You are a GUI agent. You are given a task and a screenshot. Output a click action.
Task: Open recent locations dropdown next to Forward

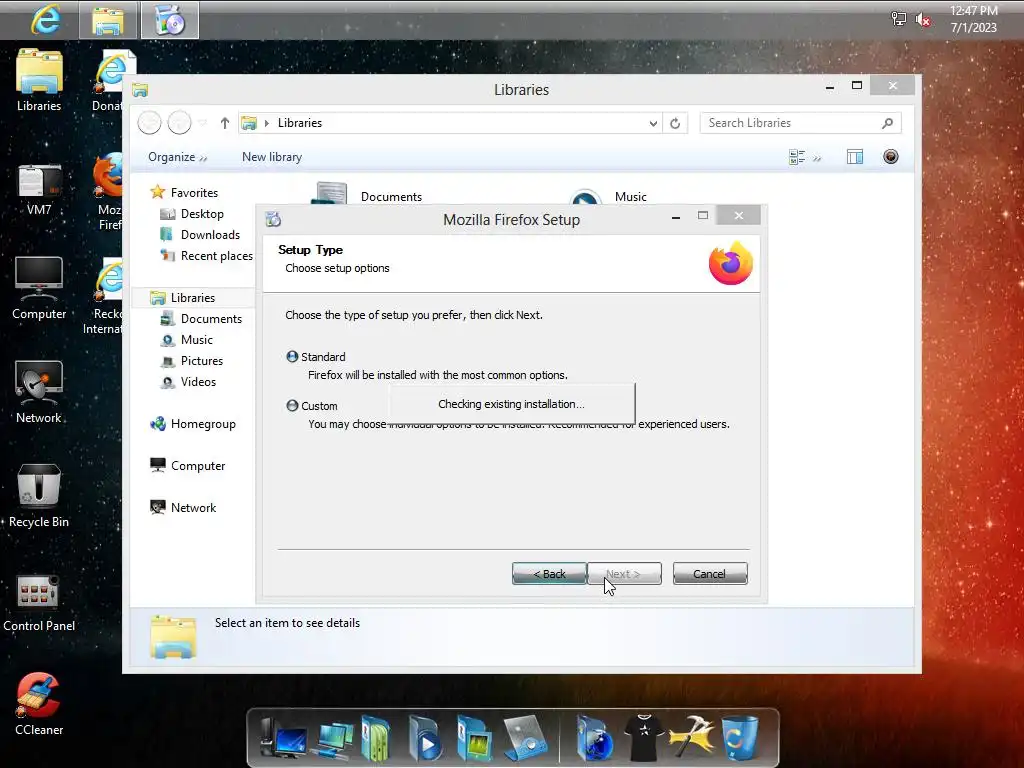click(x=202, y=123)
